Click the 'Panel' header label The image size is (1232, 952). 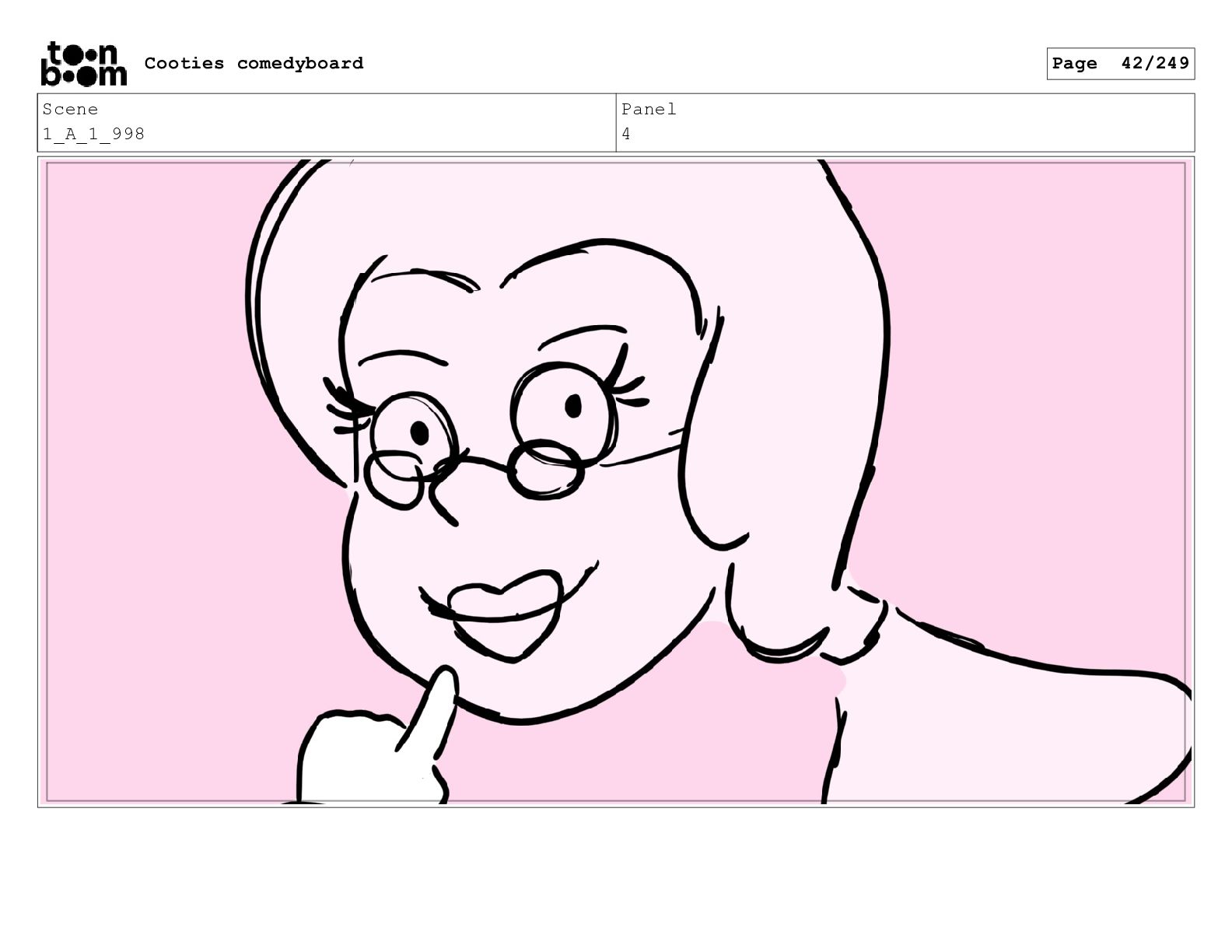coord(649,110)
